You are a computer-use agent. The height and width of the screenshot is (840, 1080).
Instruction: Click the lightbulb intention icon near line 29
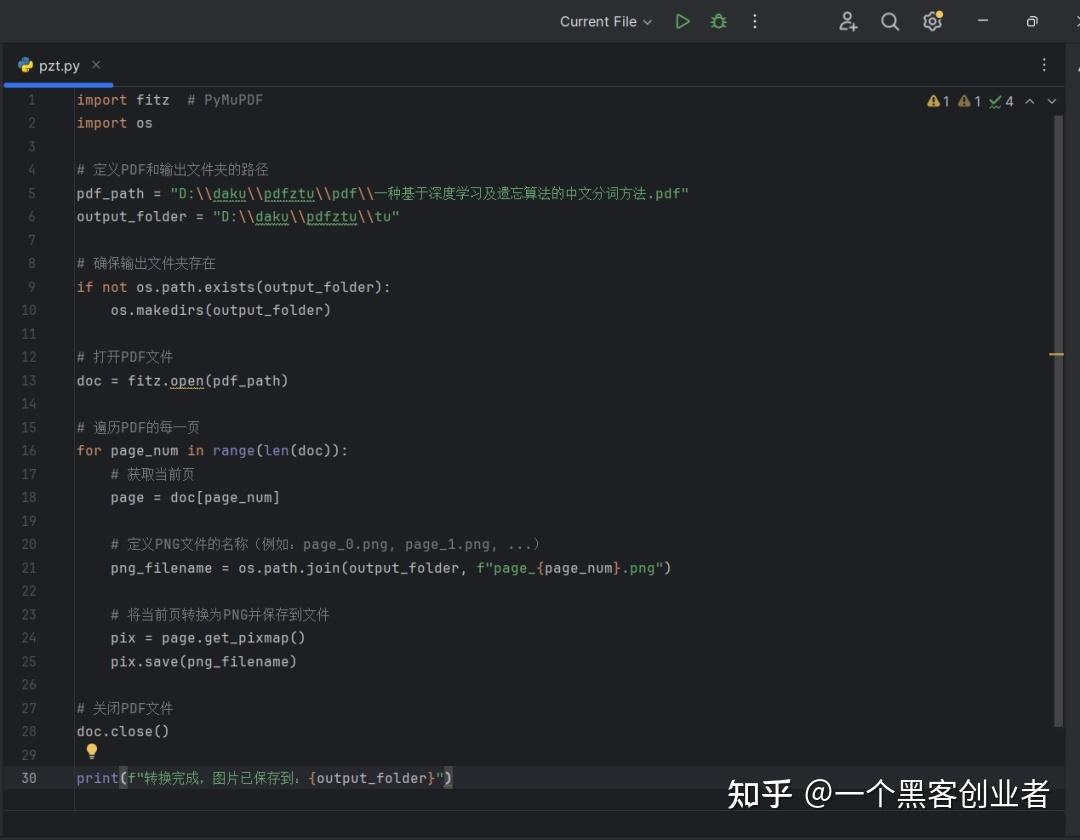(91, 751)
